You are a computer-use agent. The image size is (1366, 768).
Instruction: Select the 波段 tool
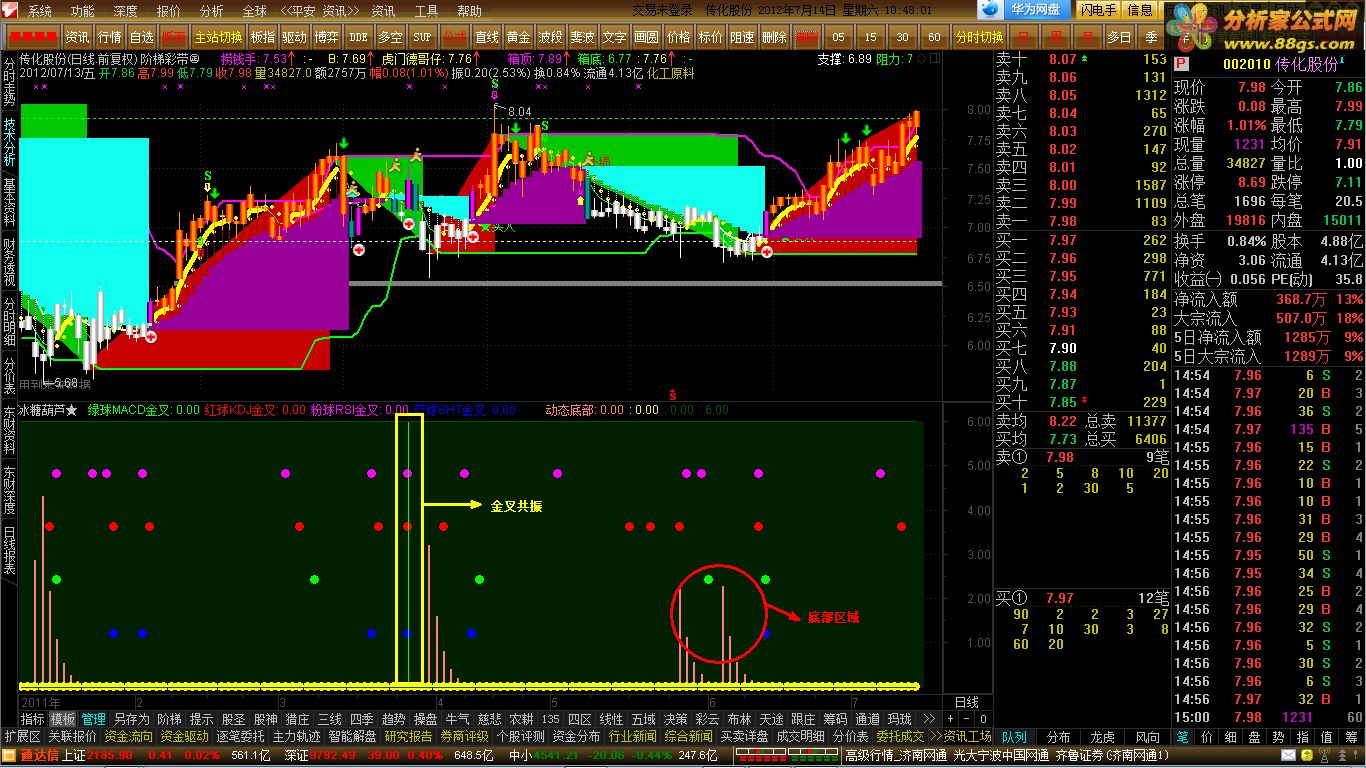[x=550, y=37]
